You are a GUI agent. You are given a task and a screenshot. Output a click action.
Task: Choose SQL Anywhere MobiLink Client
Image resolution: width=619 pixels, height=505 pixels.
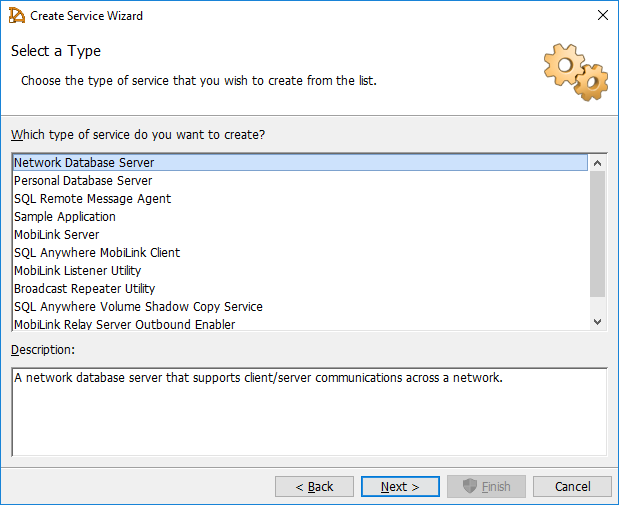pyautogui.click(x=97, y=253)
